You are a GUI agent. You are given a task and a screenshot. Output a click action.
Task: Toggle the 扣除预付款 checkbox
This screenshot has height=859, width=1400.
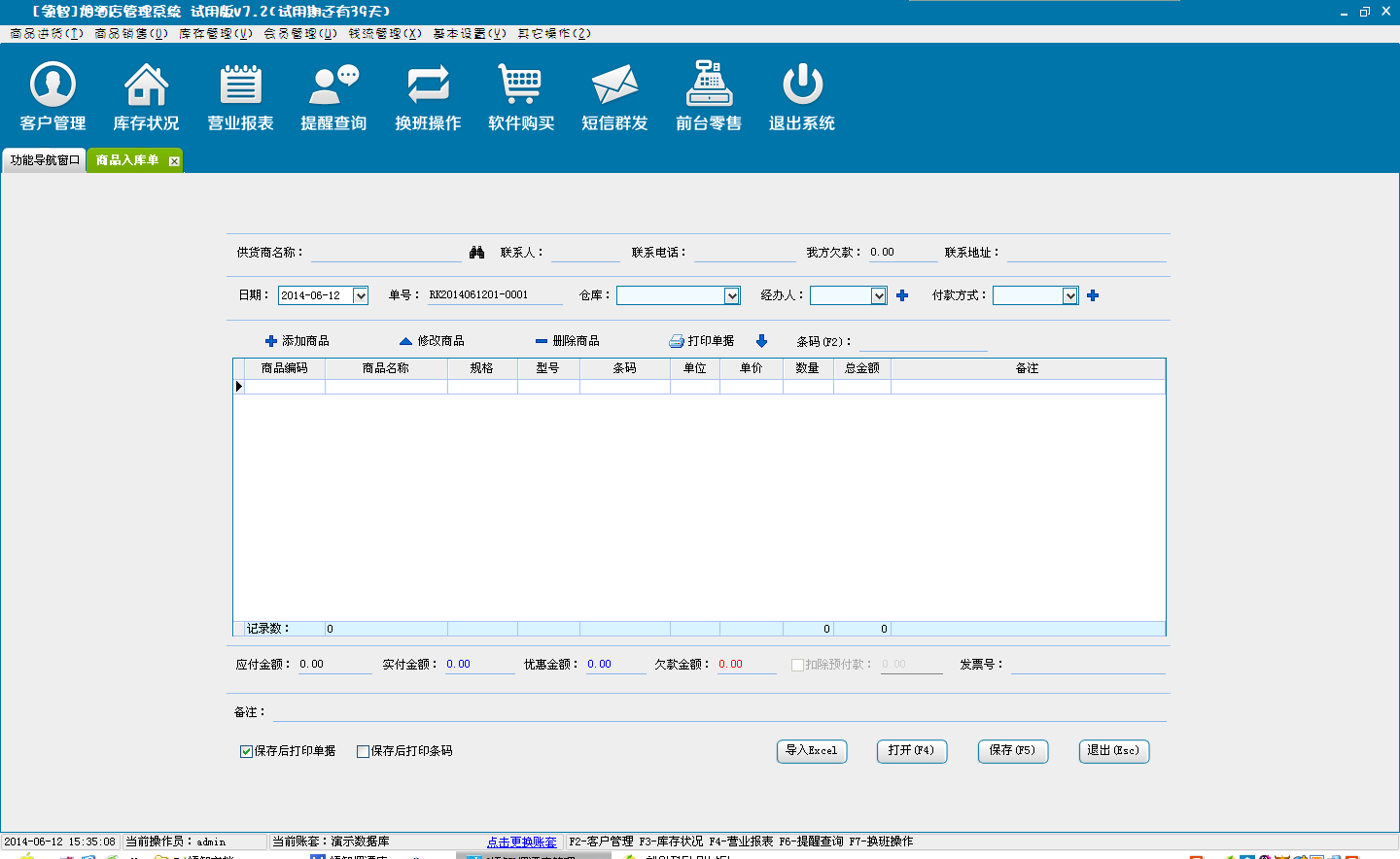coord(797,665)
